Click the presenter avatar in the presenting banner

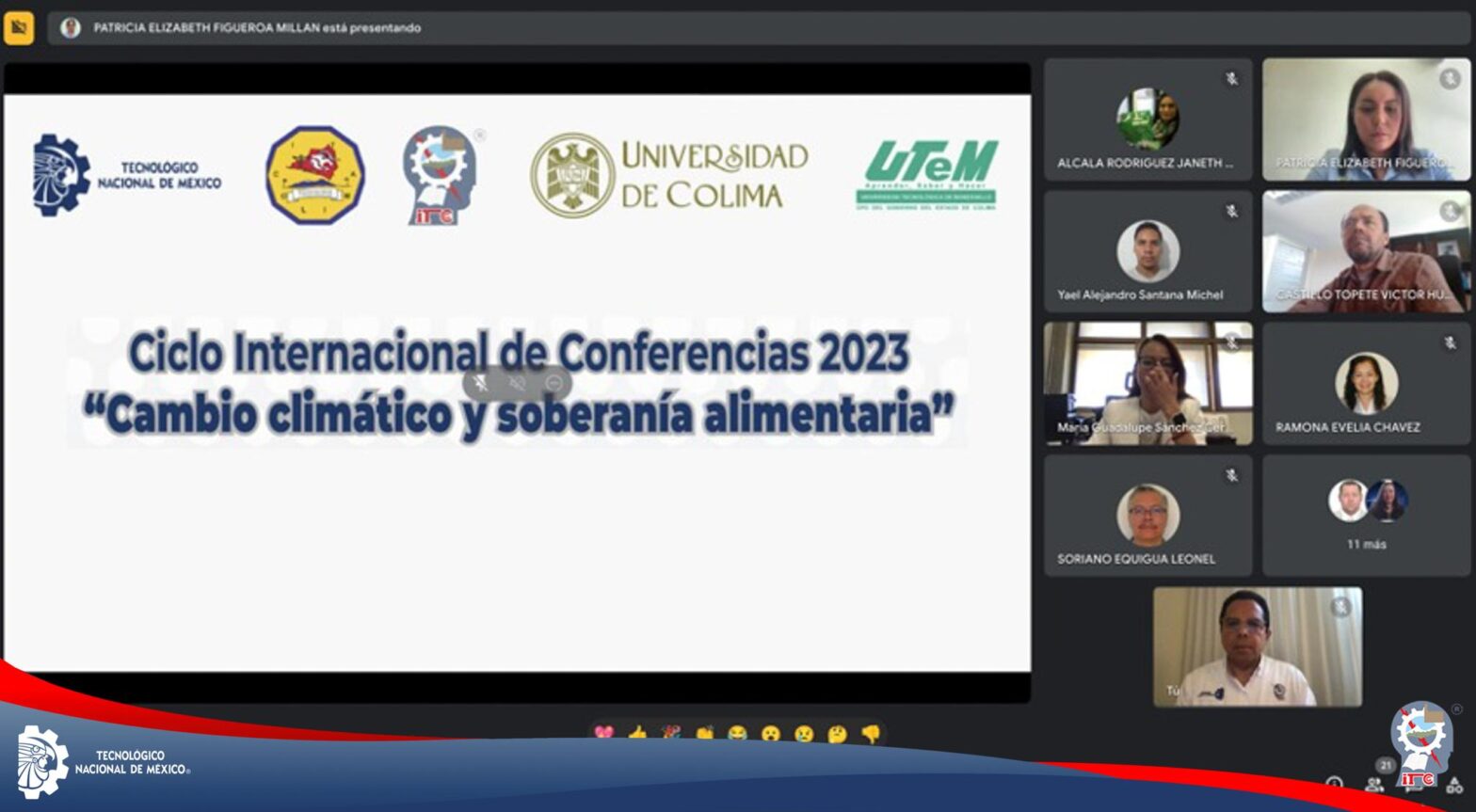tap(71, 27)
